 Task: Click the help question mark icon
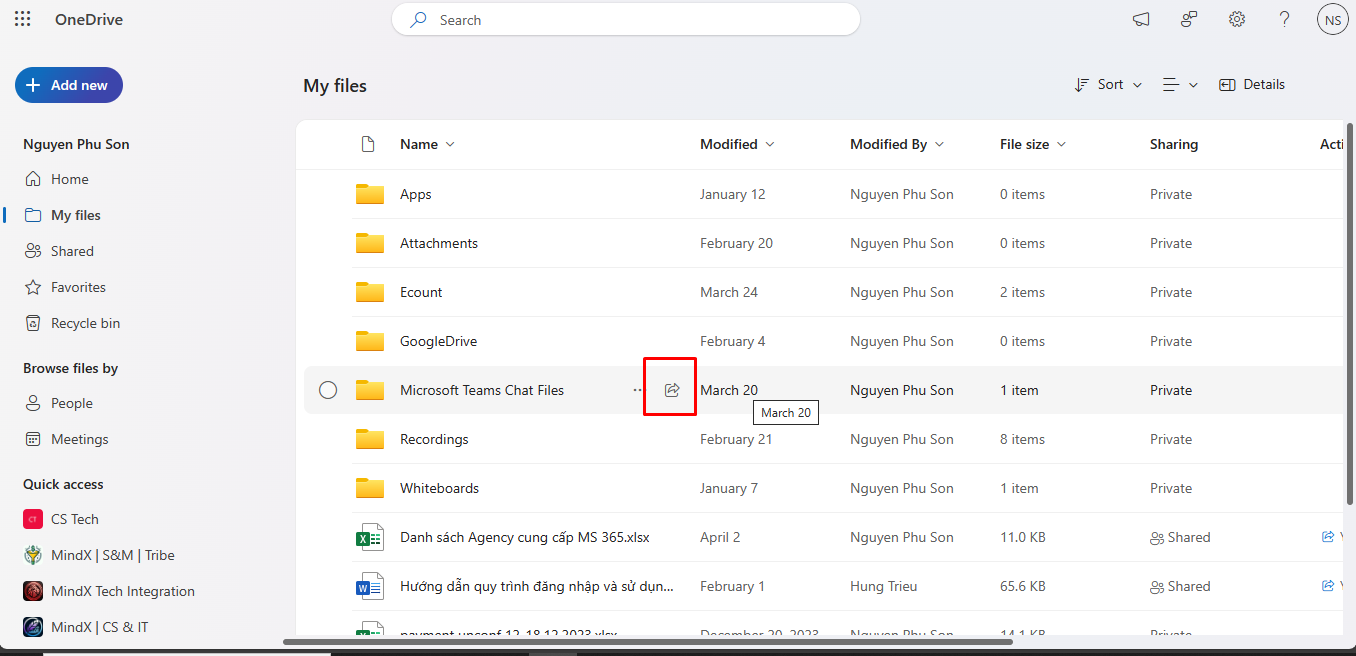(x=1285, y=19)
